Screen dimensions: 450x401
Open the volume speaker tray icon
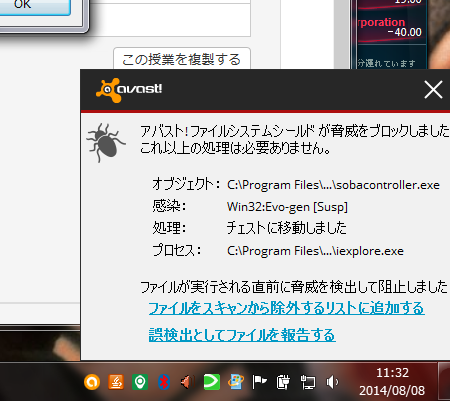[x=332, y=382]
